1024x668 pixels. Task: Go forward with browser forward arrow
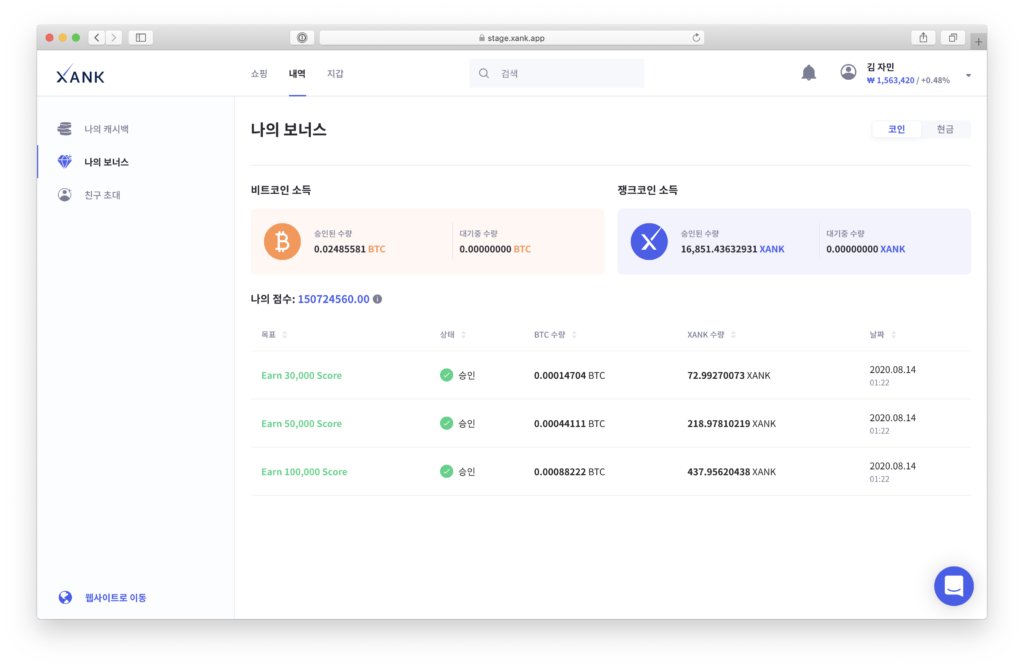pyautogui.click(x=114, y=38)
